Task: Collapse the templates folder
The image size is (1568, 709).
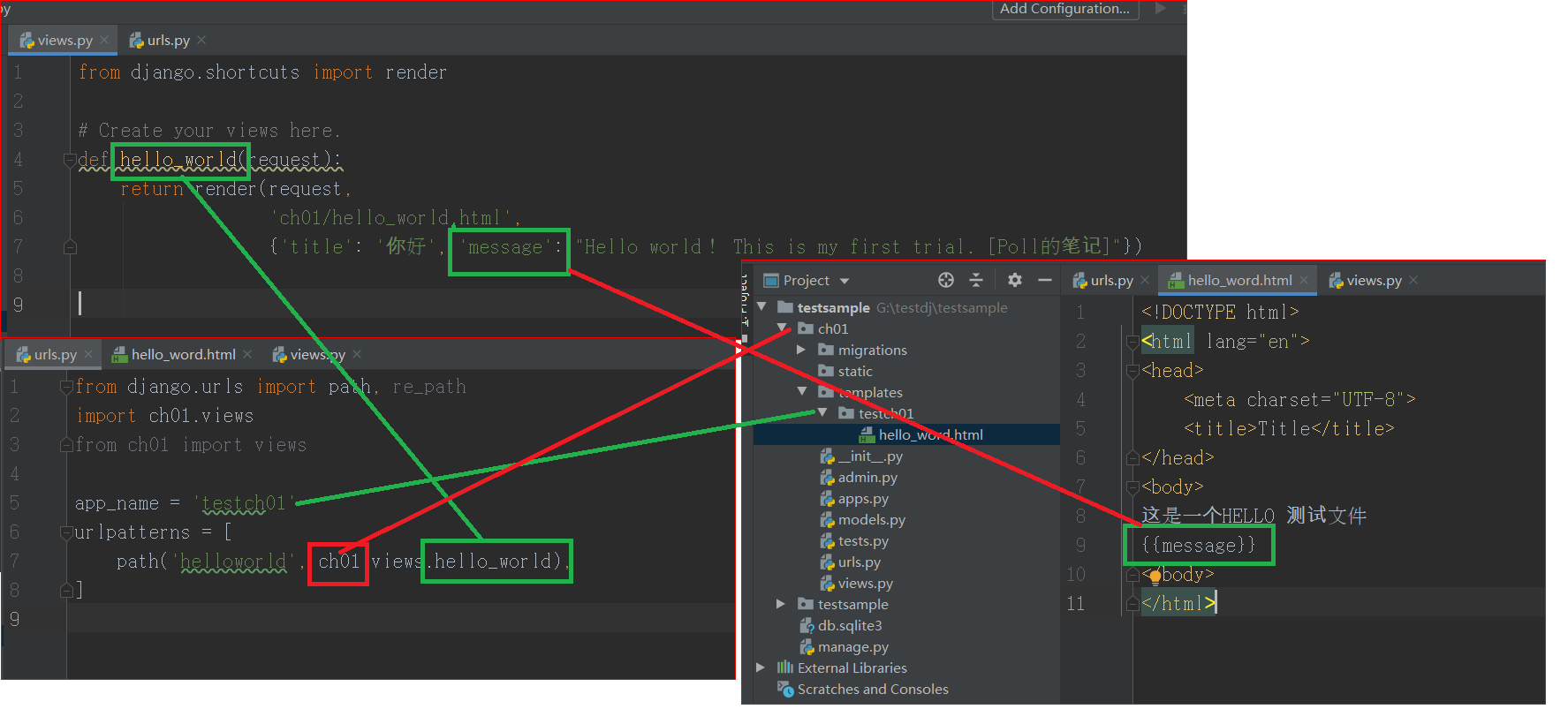Action: pos(802,391)
